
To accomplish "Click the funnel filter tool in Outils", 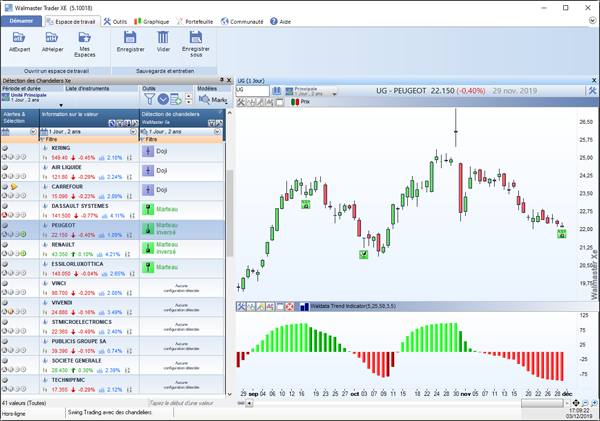I will 150,100.
